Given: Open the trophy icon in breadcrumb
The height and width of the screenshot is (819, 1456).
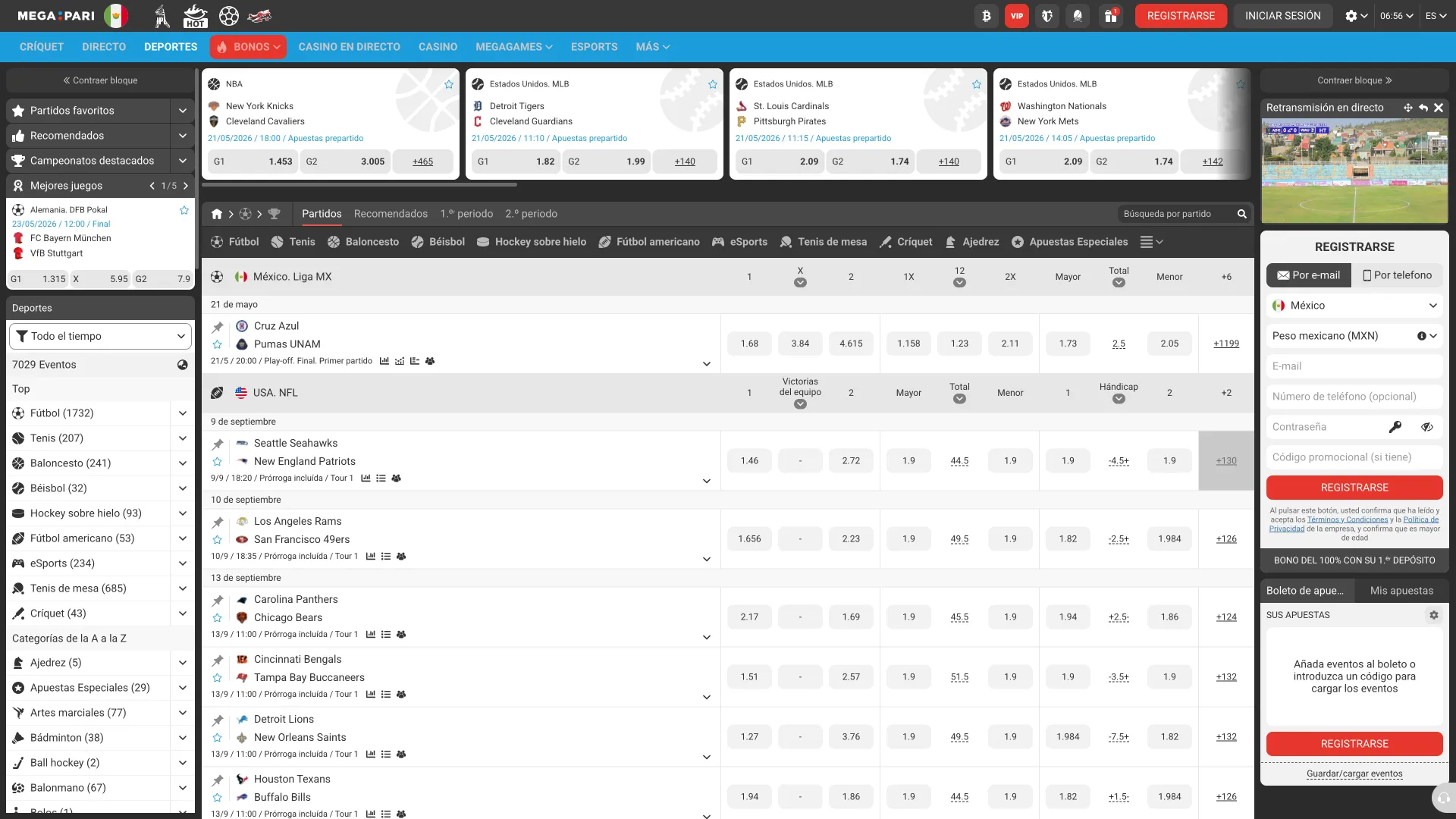Looking at the screenshot, I should 275,214.
